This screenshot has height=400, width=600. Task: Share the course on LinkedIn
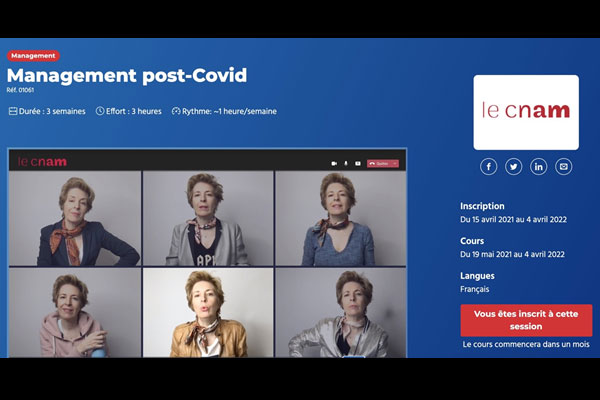[x=539, y=167]
